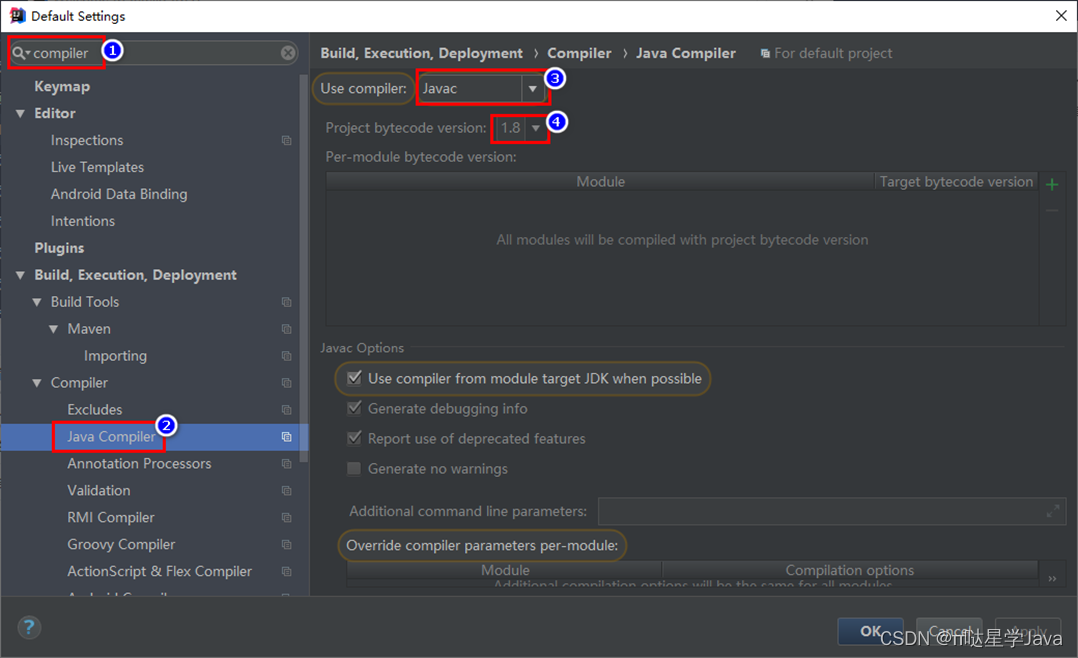Click the Module column header in bytecode table
This screenshot has height=658, width=1078.
[x=600, y=182]
